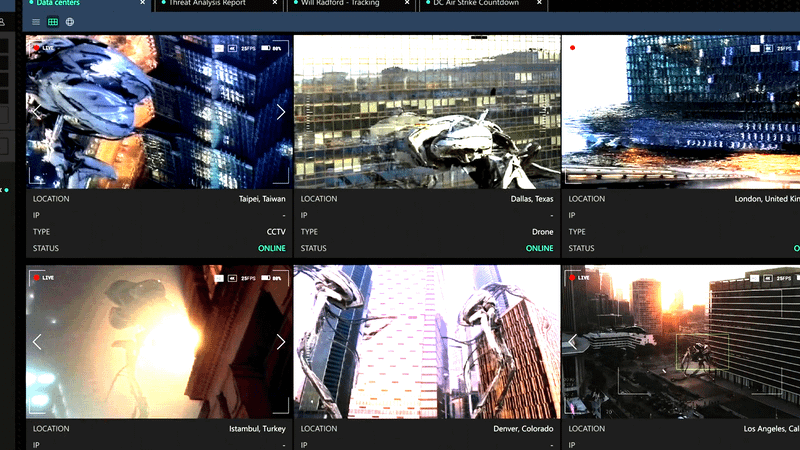Click the 25FPS indicator on Taipei feed
This screenshot has width=800, height=450.
[248, 48]
